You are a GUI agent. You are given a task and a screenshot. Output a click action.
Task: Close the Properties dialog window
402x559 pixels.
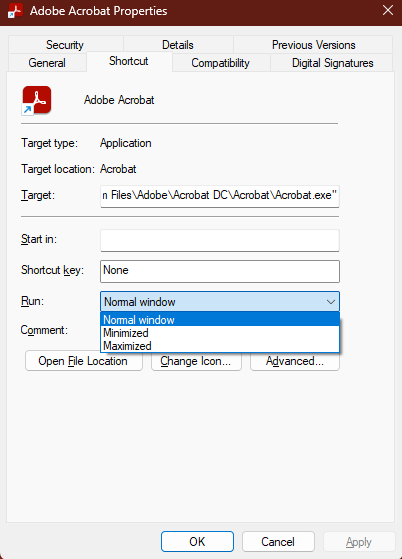[x=388, y=10]
